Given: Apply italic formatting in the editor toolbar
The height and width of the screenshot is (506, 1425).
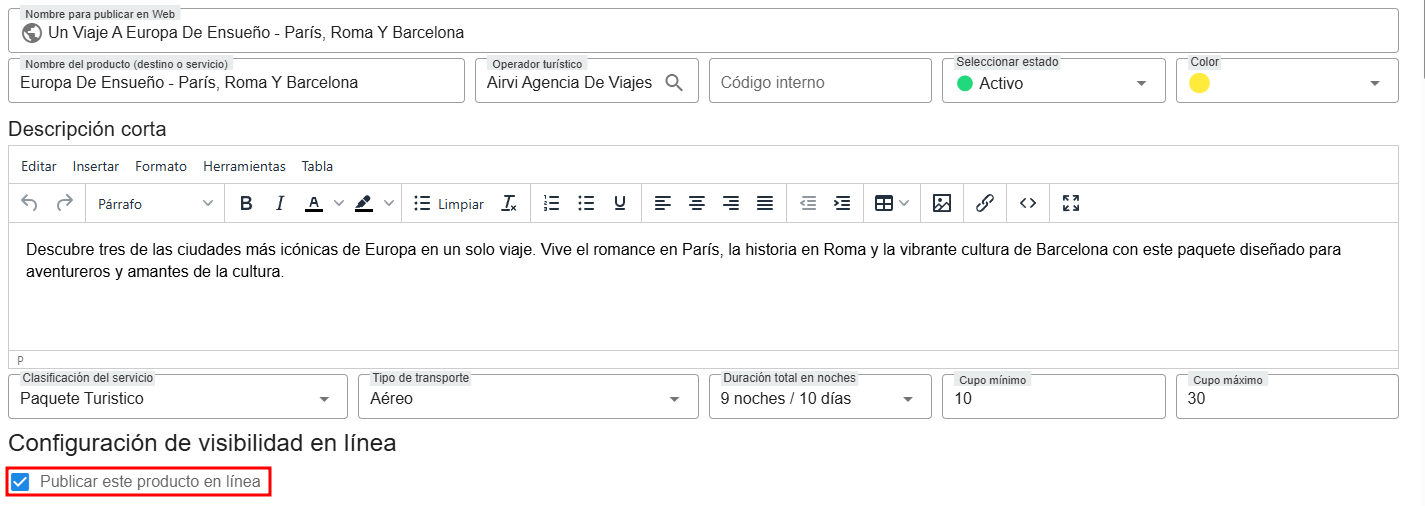Looking at the screenshot, I should [x=280, y=203].
